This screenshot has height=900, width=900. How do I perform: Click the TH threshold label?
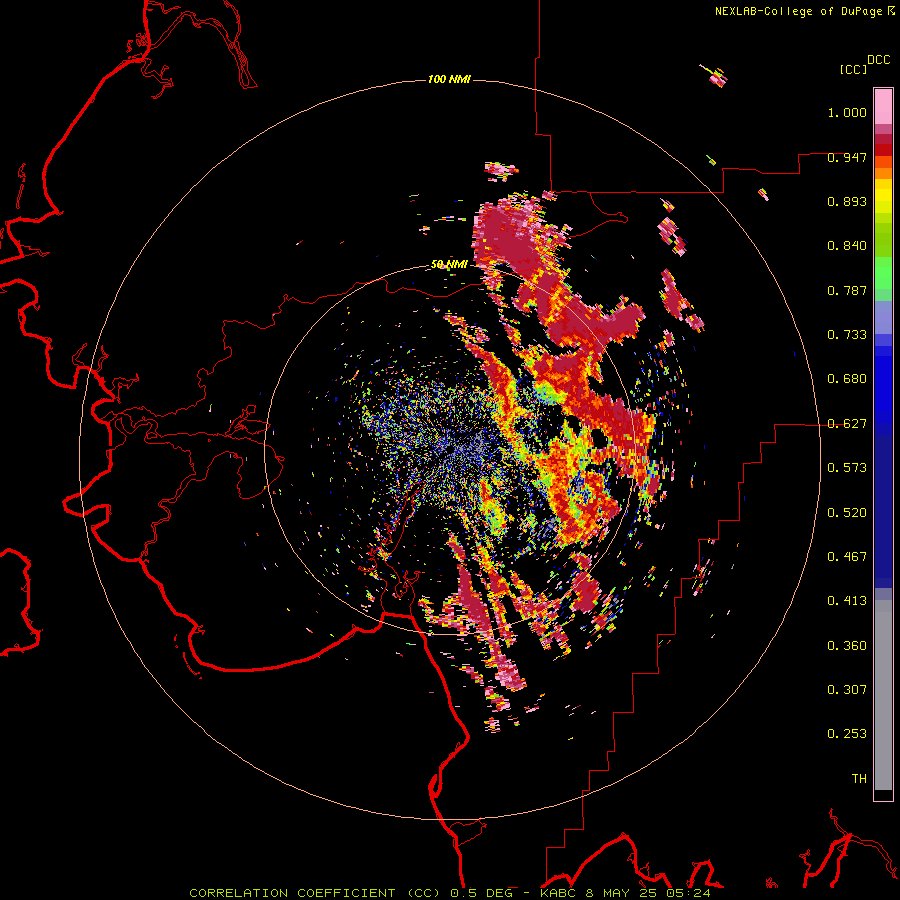[x=859, y=779]
